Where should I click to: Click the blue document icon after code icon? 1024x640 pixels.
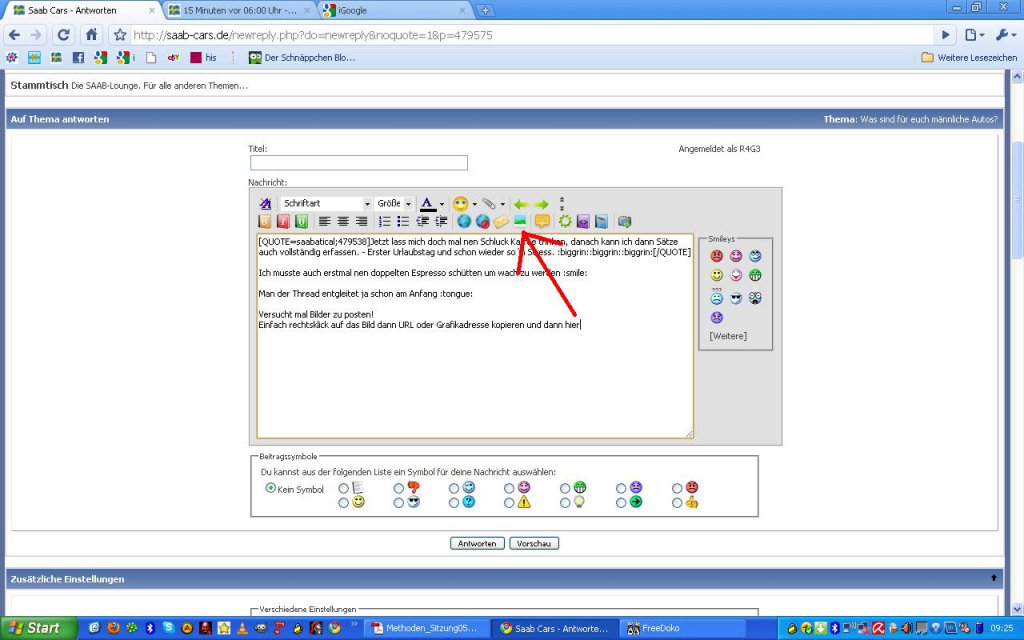click(601, 221)
